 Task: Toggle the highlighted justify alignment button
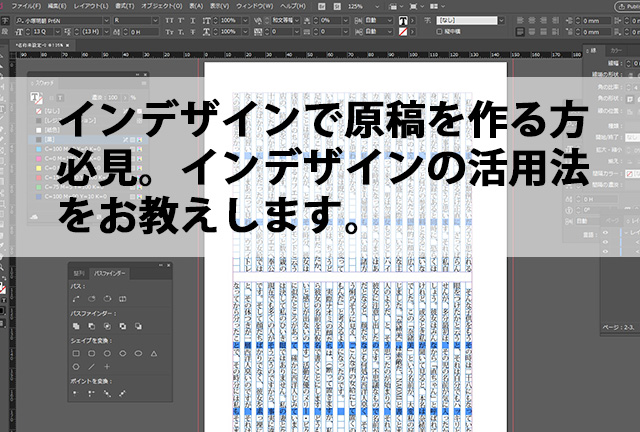(520, 31)
